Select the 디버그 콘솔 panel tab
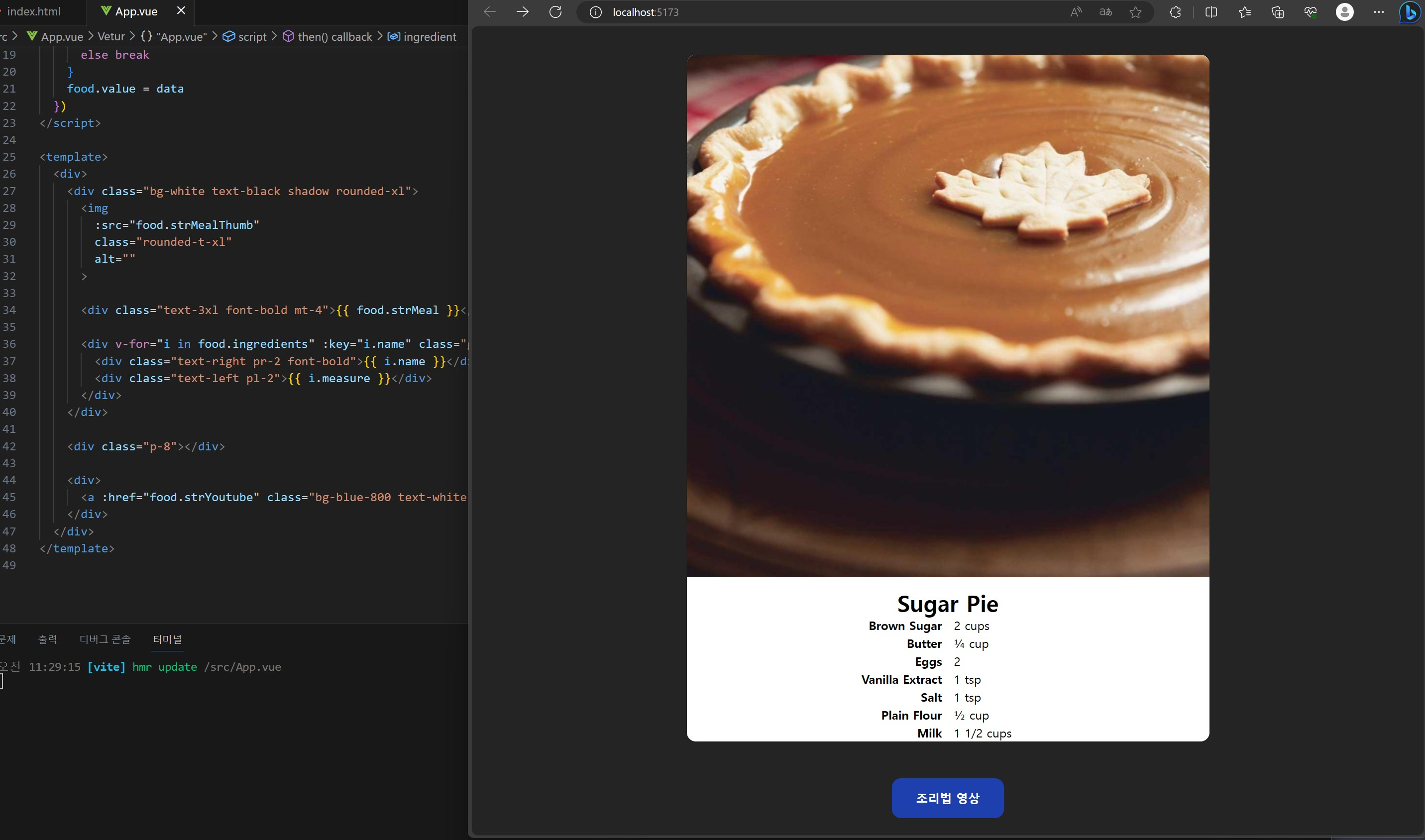This screenshot has height=840, width=1425. tap(105, 639)
